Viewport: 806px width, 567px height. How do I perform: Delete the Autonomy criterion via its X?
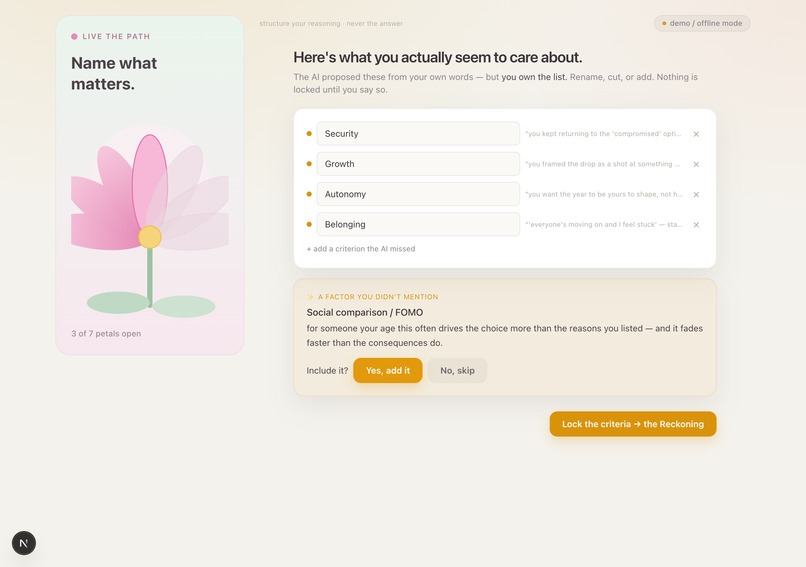696,195
